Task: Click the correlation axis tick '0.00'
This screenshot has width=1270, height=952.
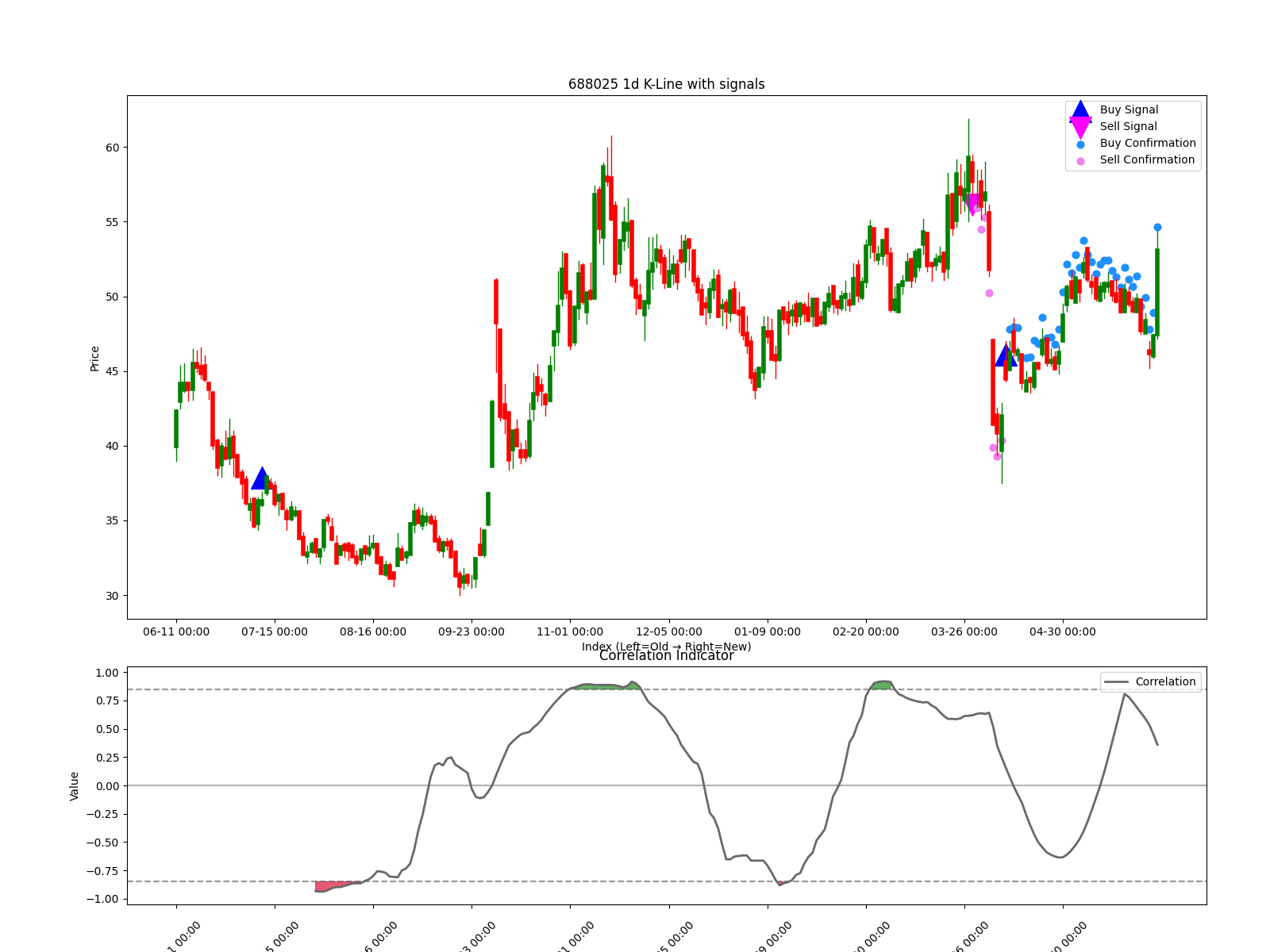Action: [106, 786]
